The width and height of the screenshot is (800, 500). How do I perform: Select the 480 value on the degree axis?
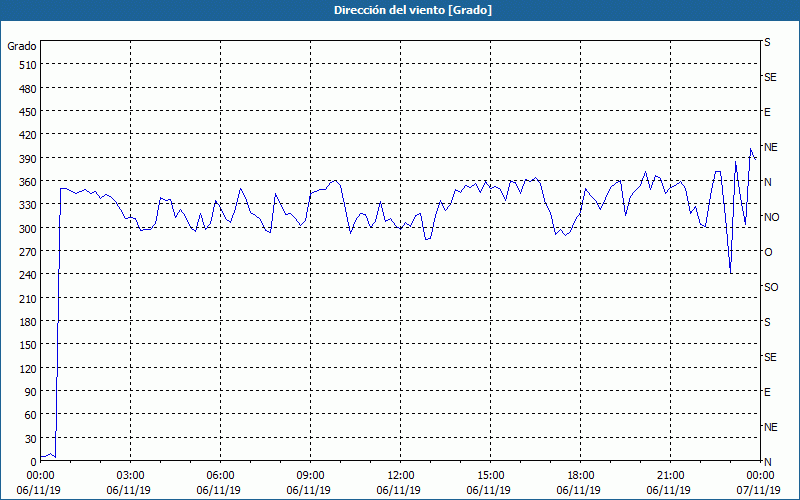pos(29,89)
